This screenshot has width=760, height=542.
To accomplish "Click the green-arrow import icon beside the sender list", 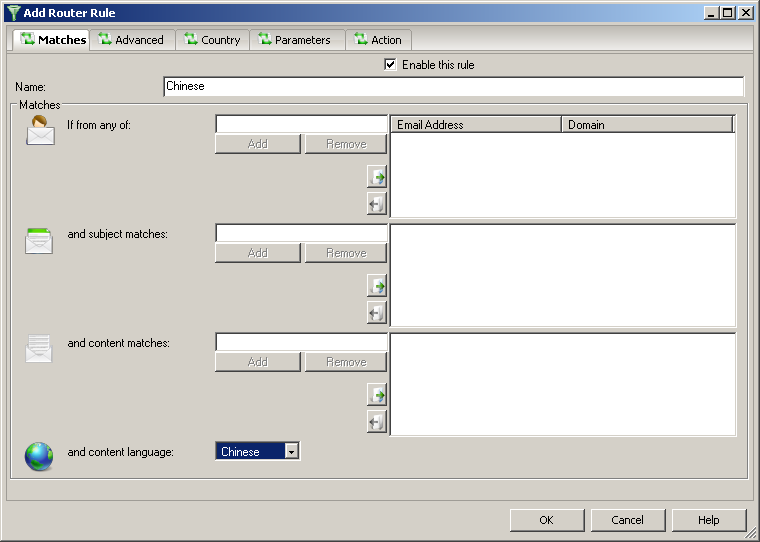I will pyautogui.click(x=377, y=177).
